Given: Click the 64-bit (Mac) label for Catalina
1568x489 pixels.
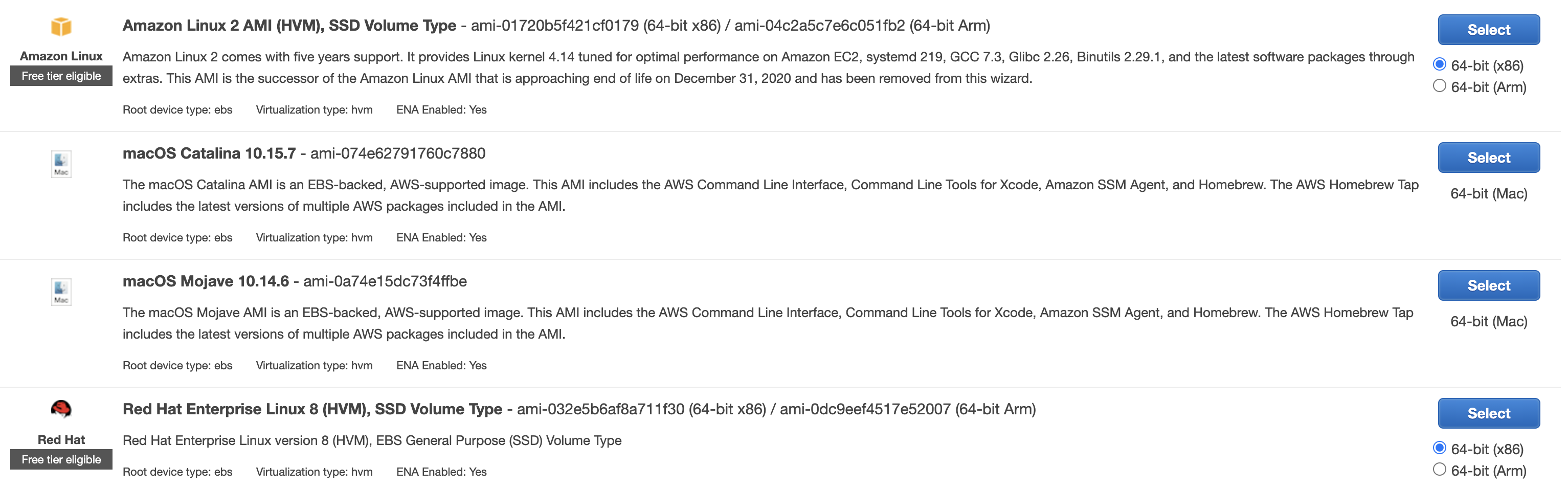Looking at the screenshot, I should pyautogui.click(x=1488, y=194).
